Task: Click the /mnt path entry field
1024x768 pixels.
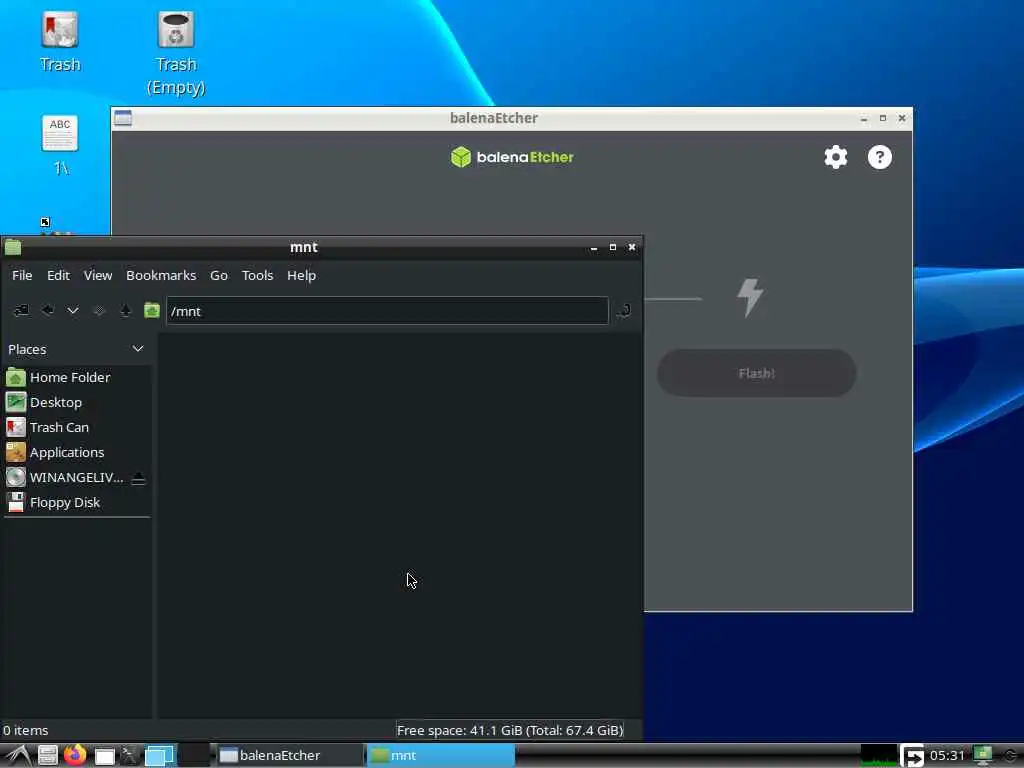Action: pyautogui.click(x=387, y=311)
